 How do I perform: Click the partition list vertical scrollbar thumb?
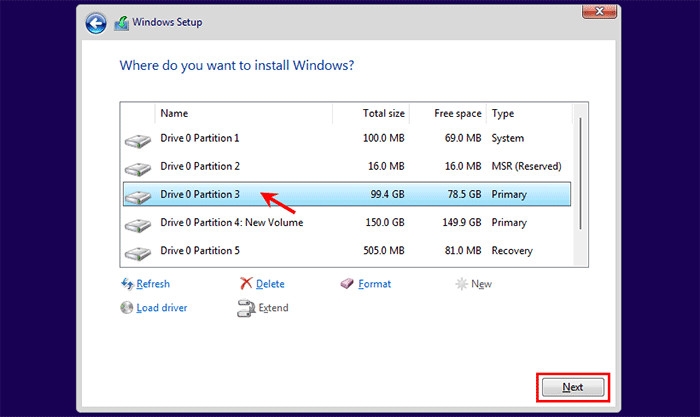[580, 173]
